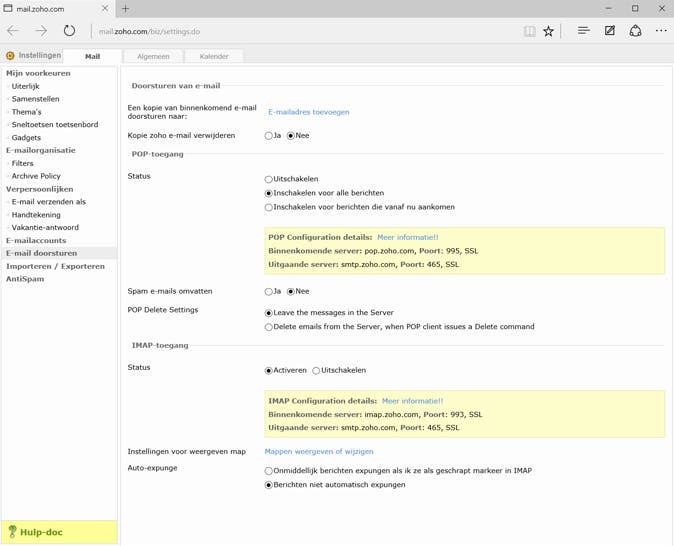
Task: Open the Edge hub icon
Action: click(583, 31)
